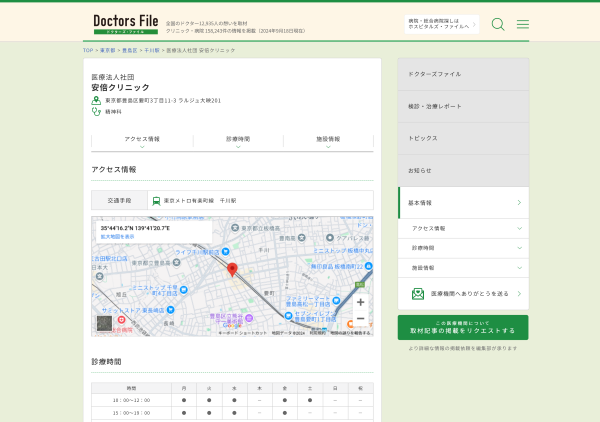Select the 基本情報 sidebar item

point(463,203)
